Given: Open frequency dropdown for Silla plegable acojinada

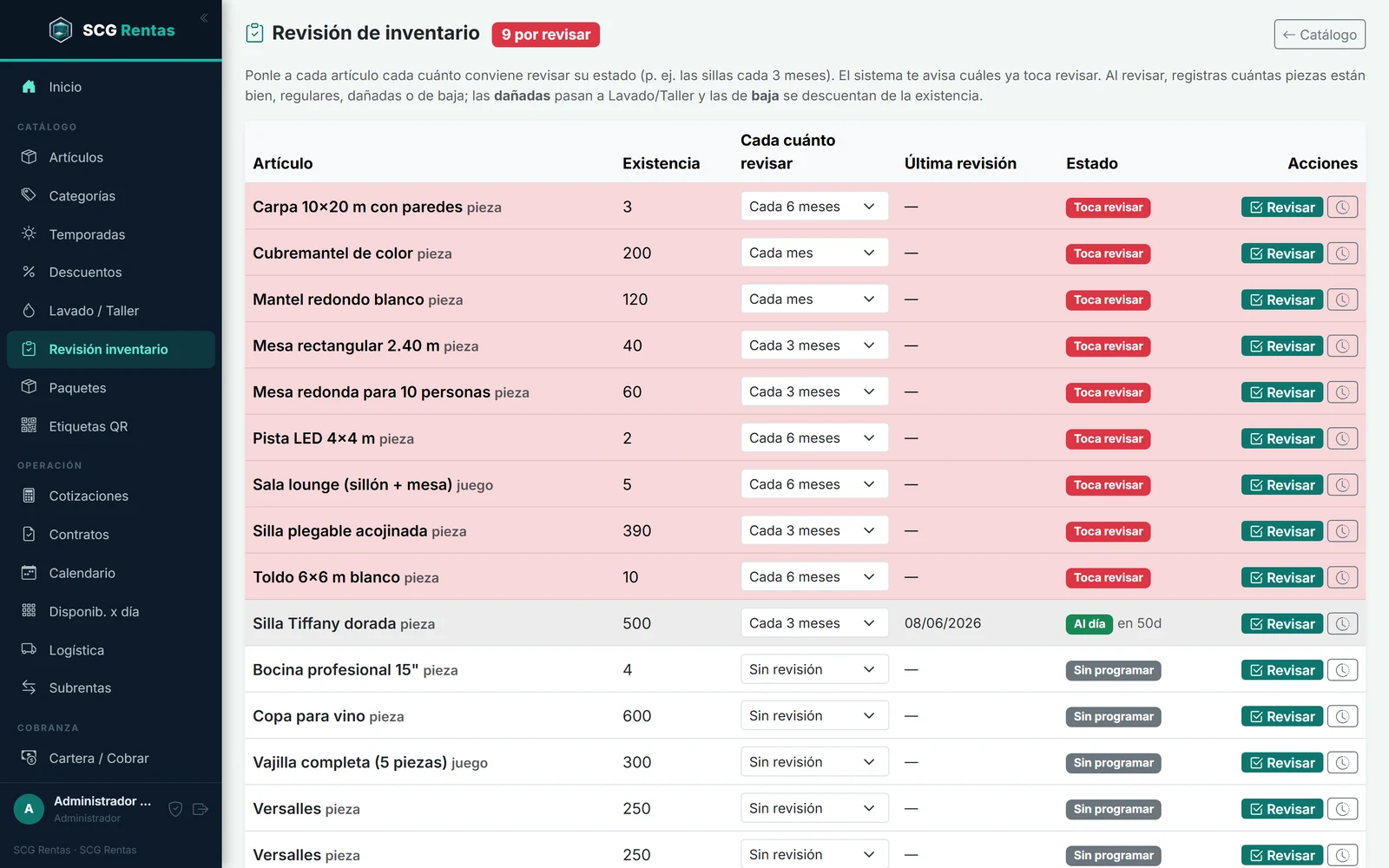Looking at the screenshot, I should click(814, 530).
